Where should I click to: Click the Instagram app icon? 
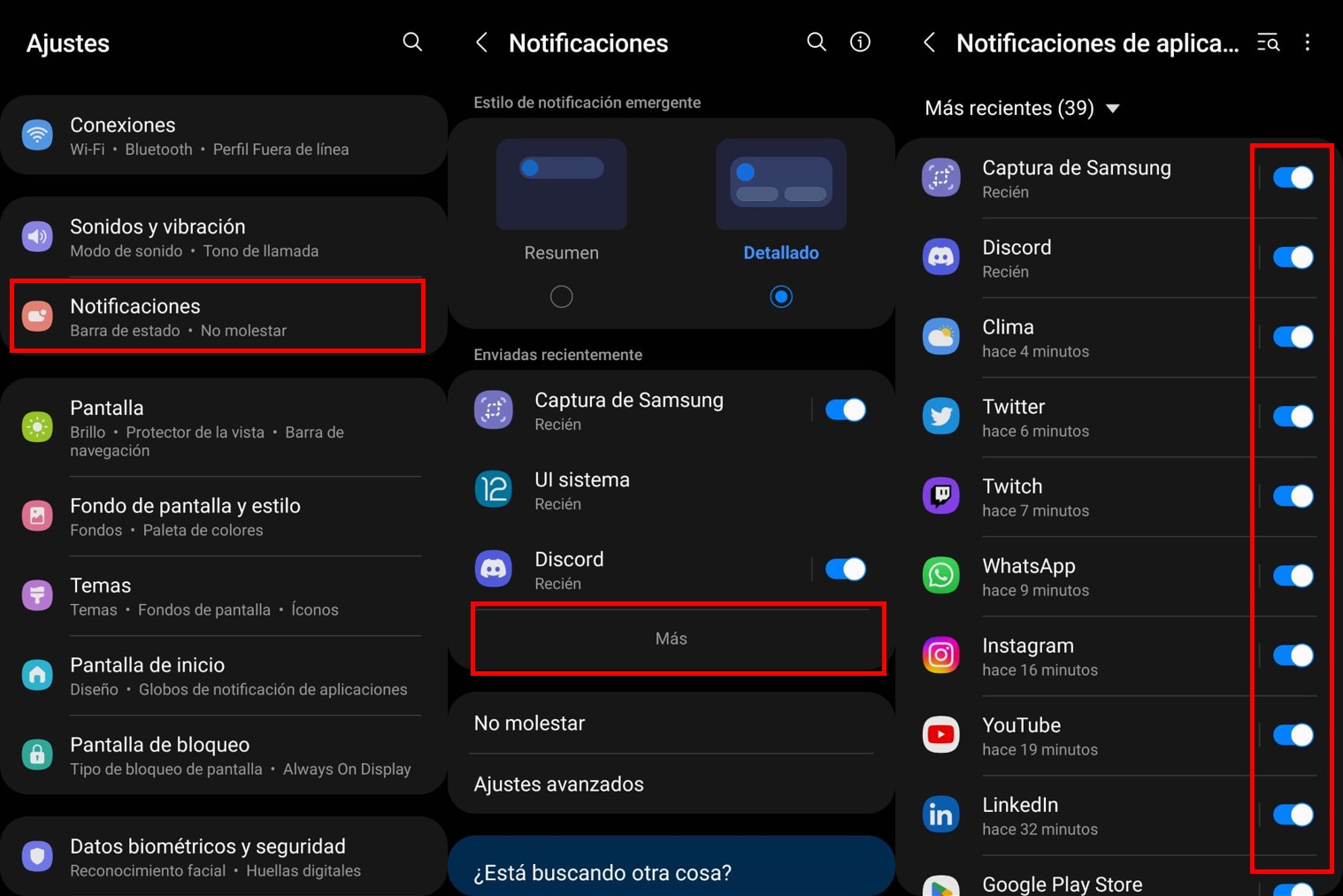pos(940,655)
